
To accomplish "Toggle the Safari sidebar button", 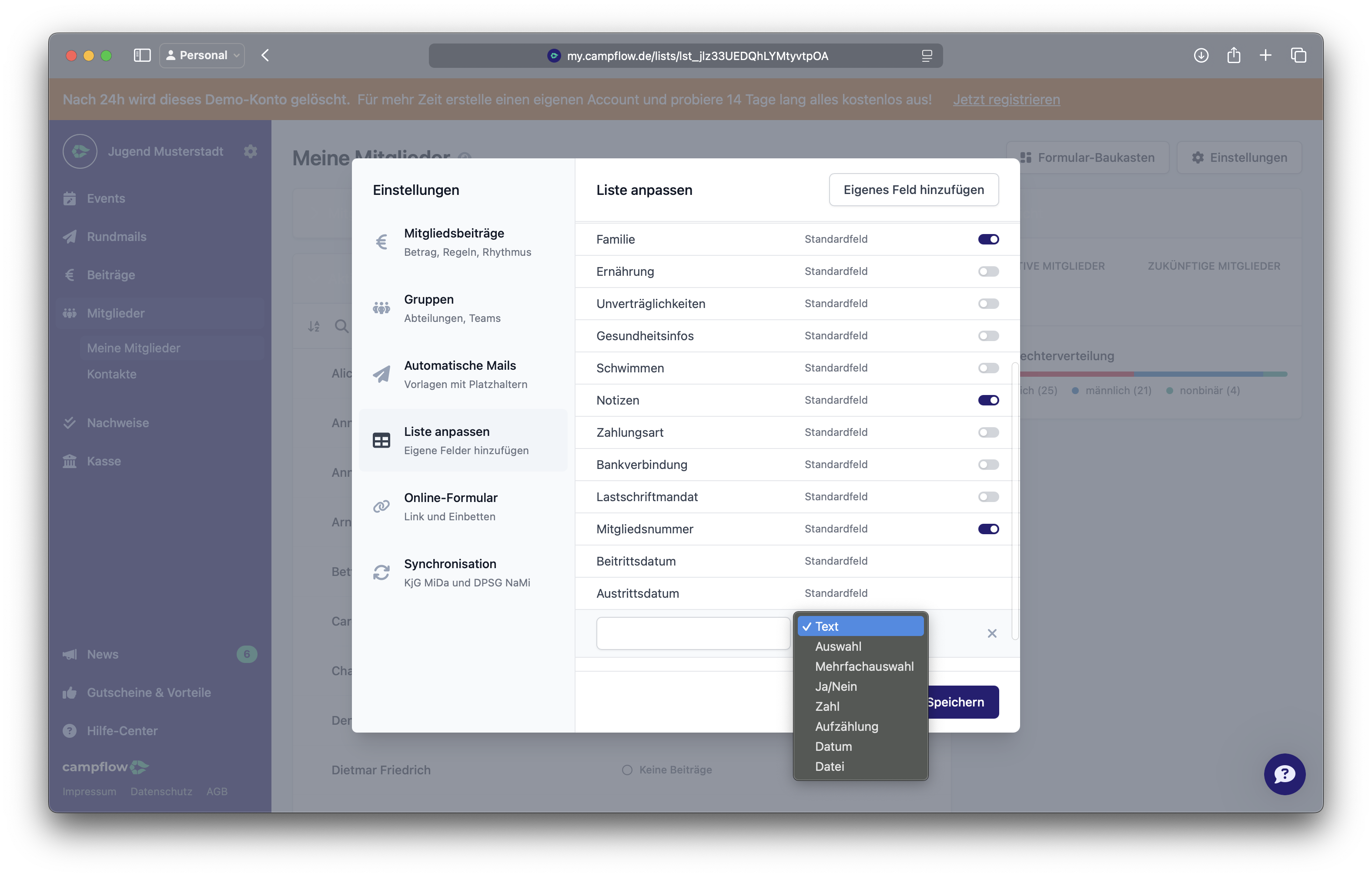I will (142, 55).
